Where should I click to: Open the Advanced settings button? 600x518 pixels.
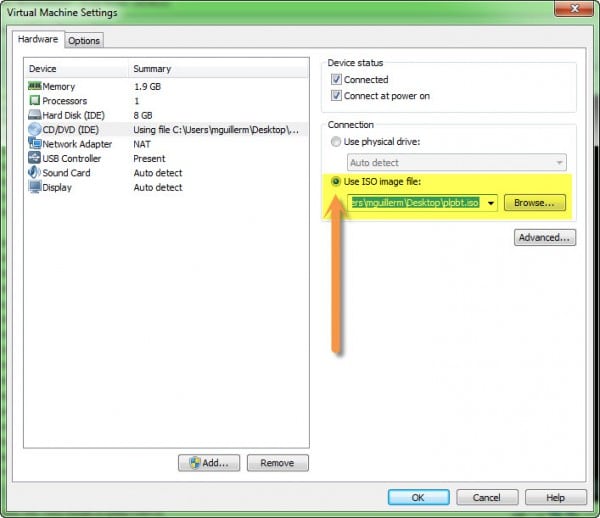(x=545, y=238)
